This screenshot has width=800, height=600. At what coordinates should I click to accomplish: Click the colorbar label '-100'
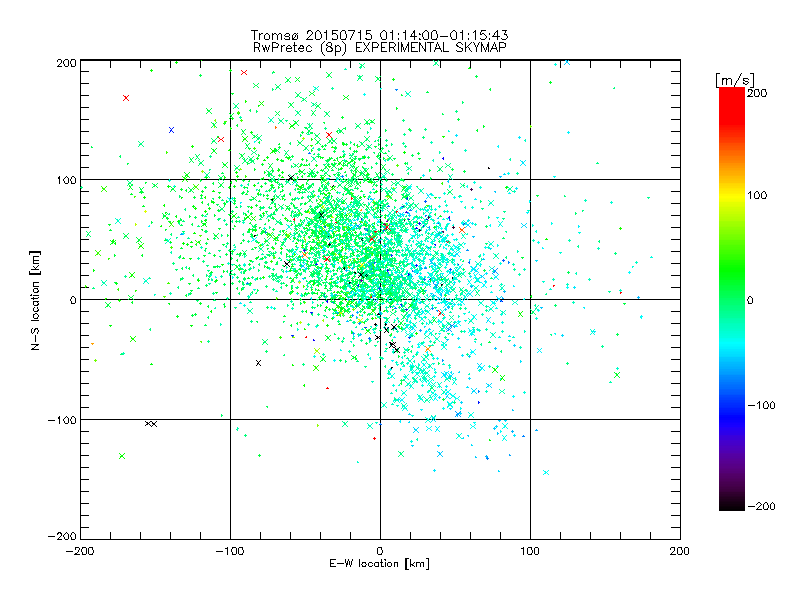pyautogui.click(x=761, y=405)
